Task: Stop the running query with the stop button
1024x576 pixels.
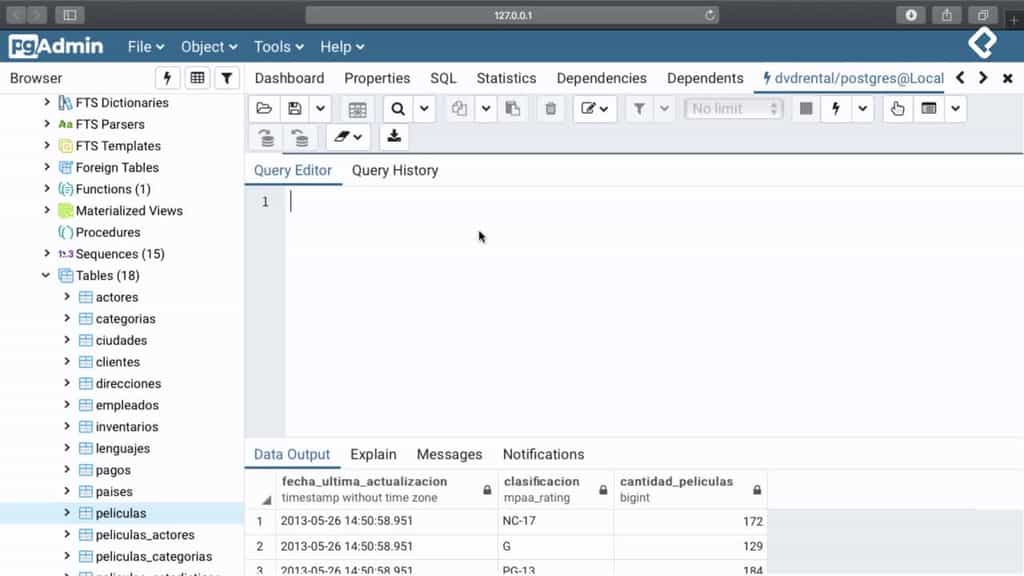Action: click(805, 108)
